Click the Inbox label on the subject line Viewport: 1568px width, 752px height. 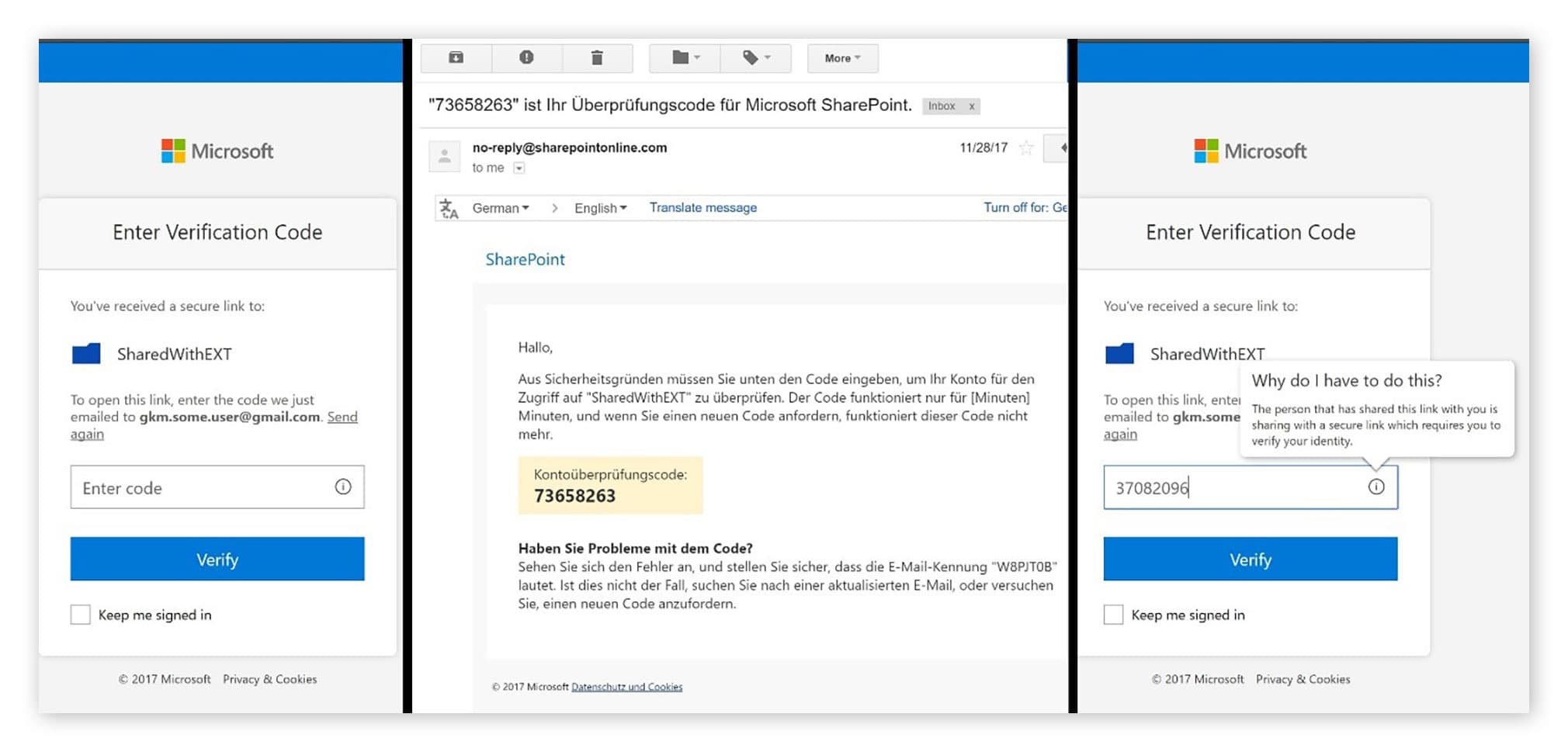(x=942, y=106)
